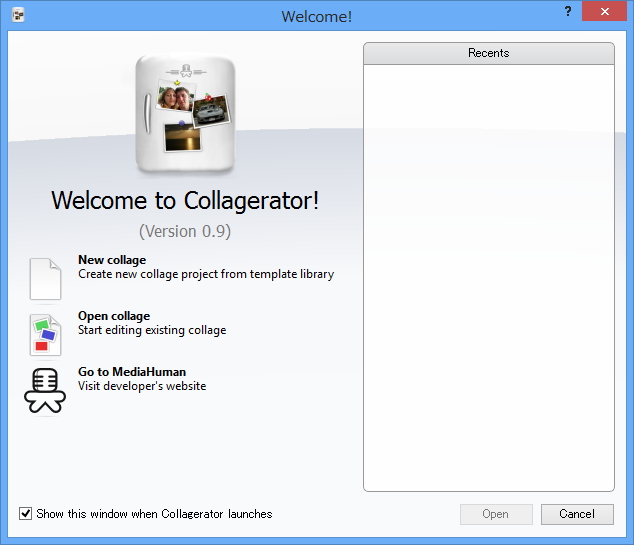Click the New collage heading

coord(112,260)
